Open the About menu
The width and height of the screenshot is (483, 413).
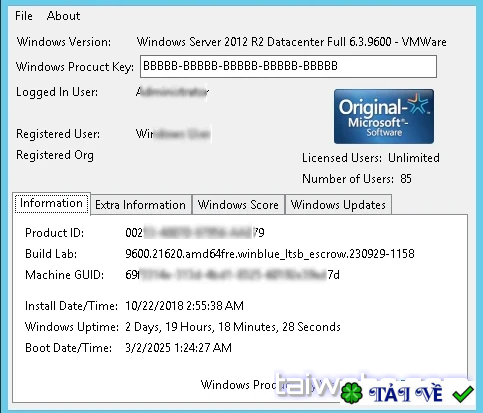[x=63, y=16]
